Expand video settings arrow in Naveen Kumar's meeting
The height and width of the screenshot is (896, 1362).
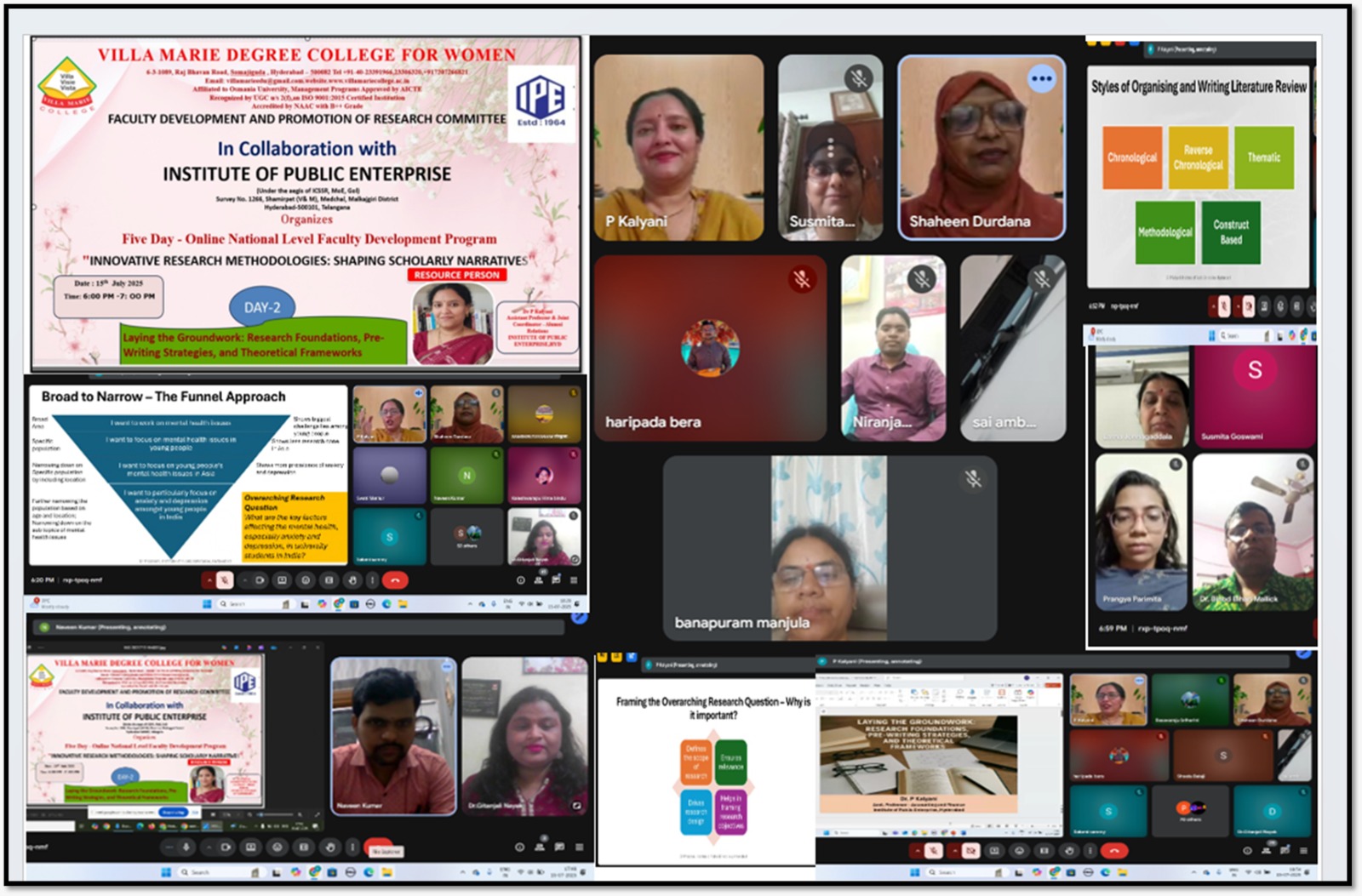click(209, 847)
